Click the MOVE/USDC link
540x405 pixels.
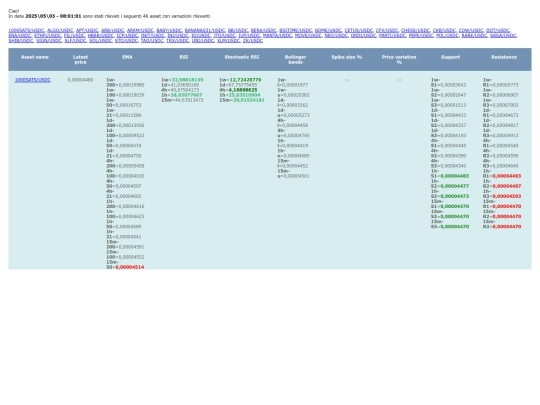coord(308,35)
